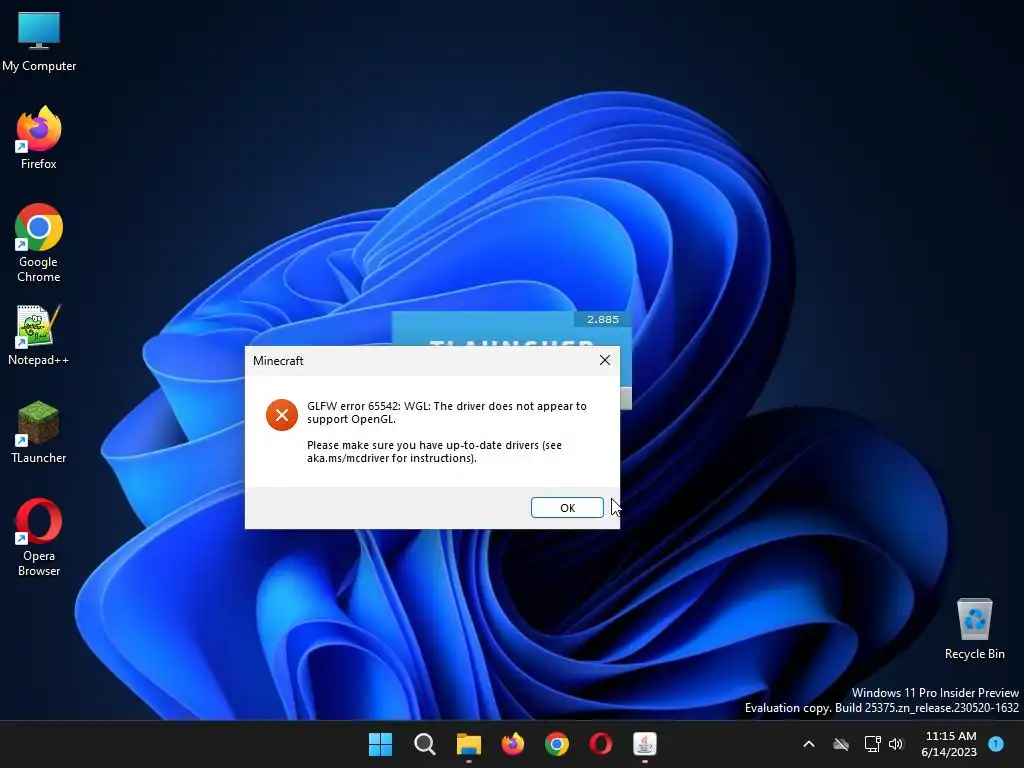Open the notification bell badge

point(996,744)
